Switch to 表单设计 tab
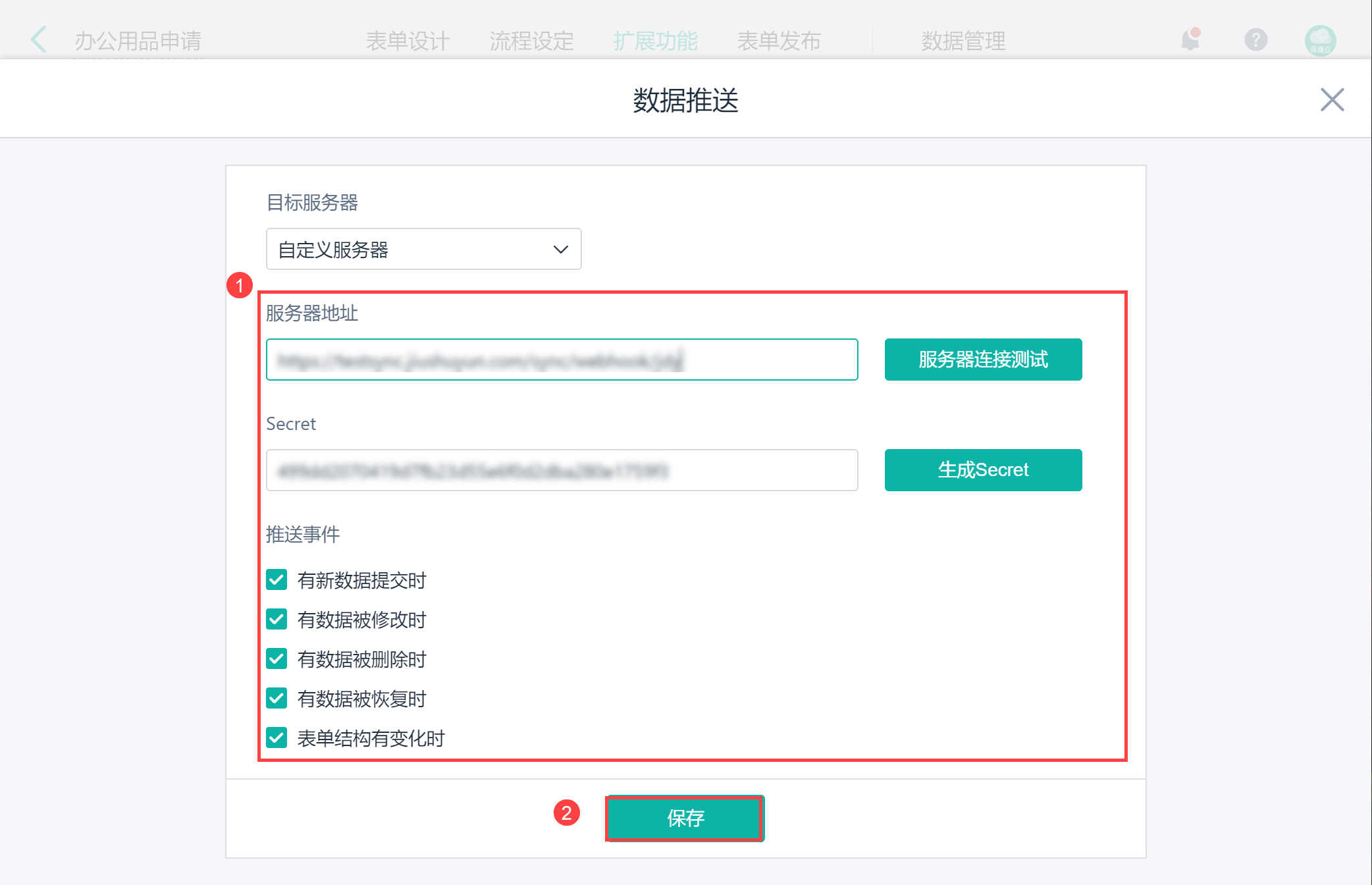The image size is (1372, 885). (408, 41)
